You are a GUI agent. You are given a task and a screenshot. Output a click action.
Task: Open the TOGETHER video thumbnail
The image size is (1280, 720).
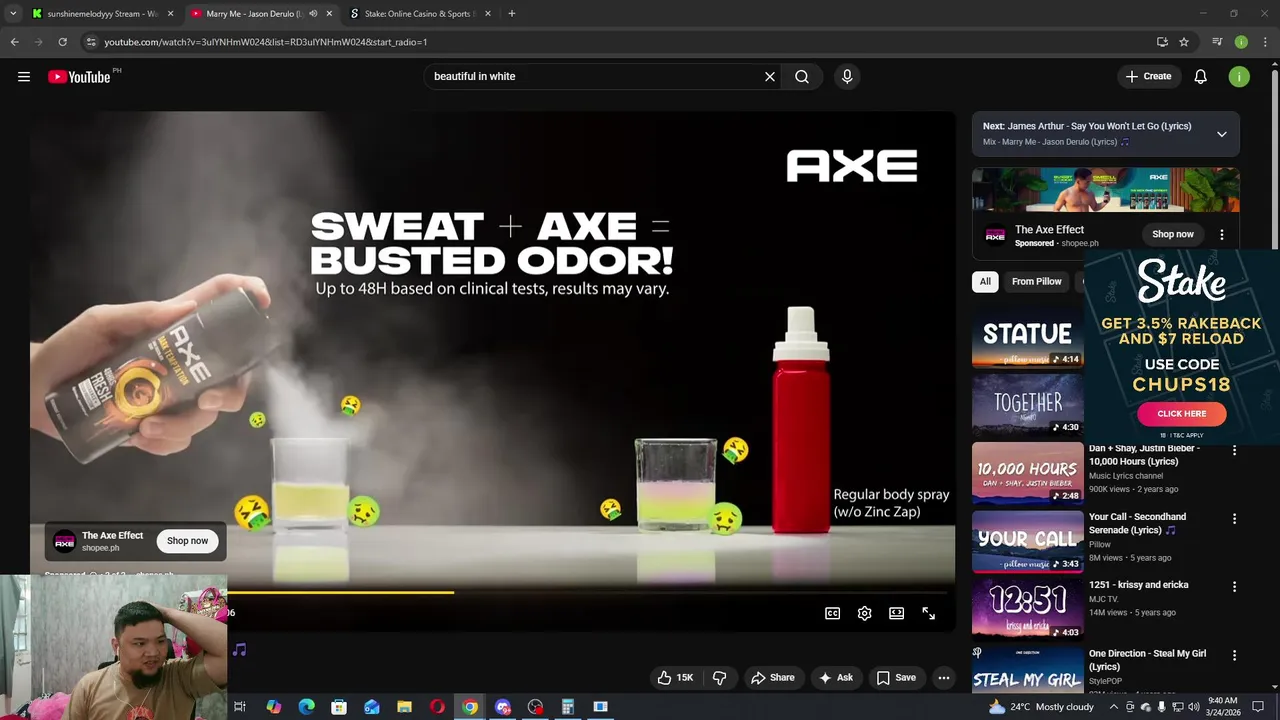coord(1027,405)
